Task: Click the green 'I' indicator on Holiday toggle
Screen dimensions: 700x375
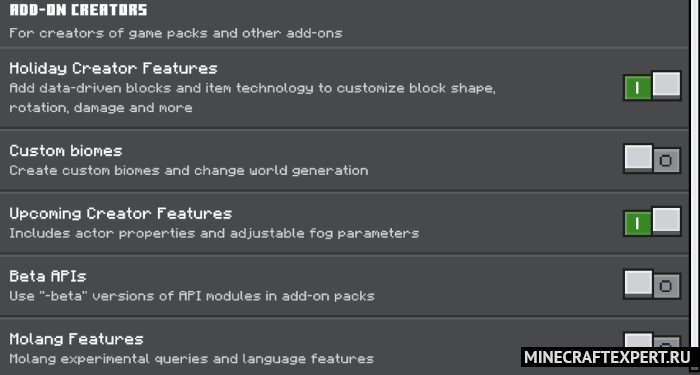Action: tap(638, 88)
